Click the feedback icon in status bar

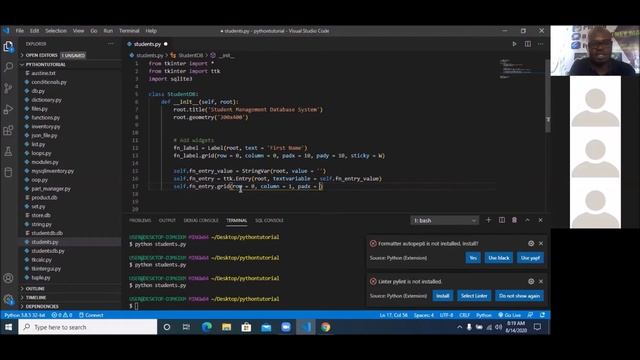coord(530,315)
